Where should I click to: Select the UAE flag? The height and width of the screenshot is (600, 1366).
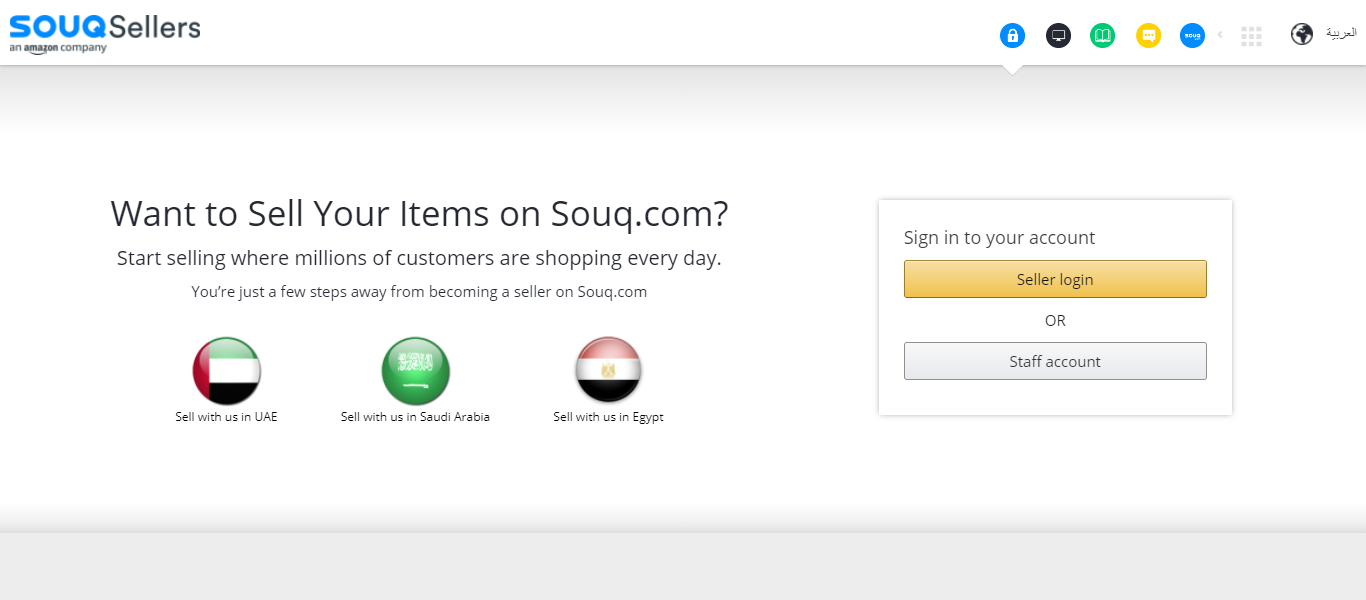pyautogui.click(x=226, y=371)
